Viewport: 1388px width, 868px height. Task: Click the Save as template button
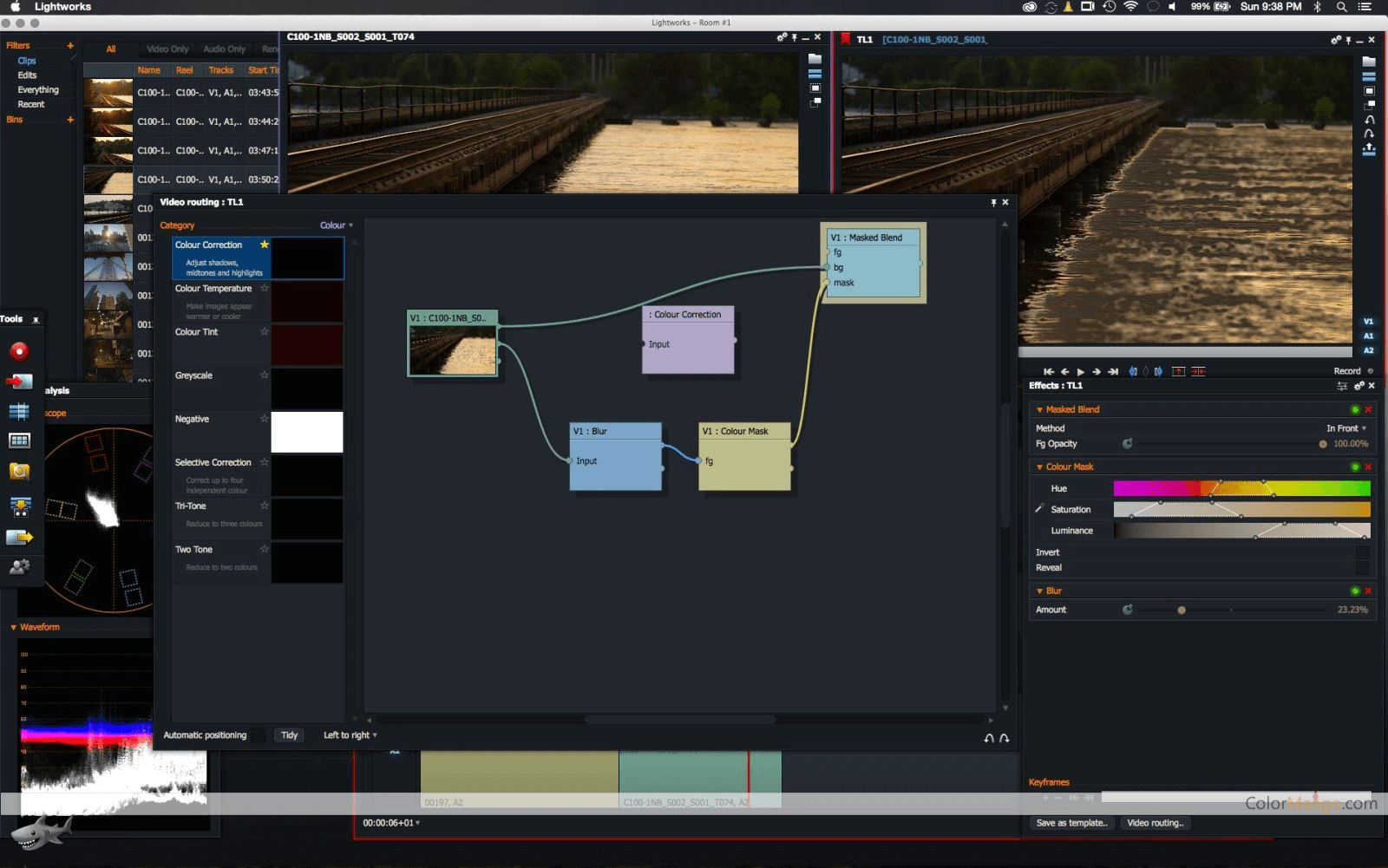tap(1071, 823)
